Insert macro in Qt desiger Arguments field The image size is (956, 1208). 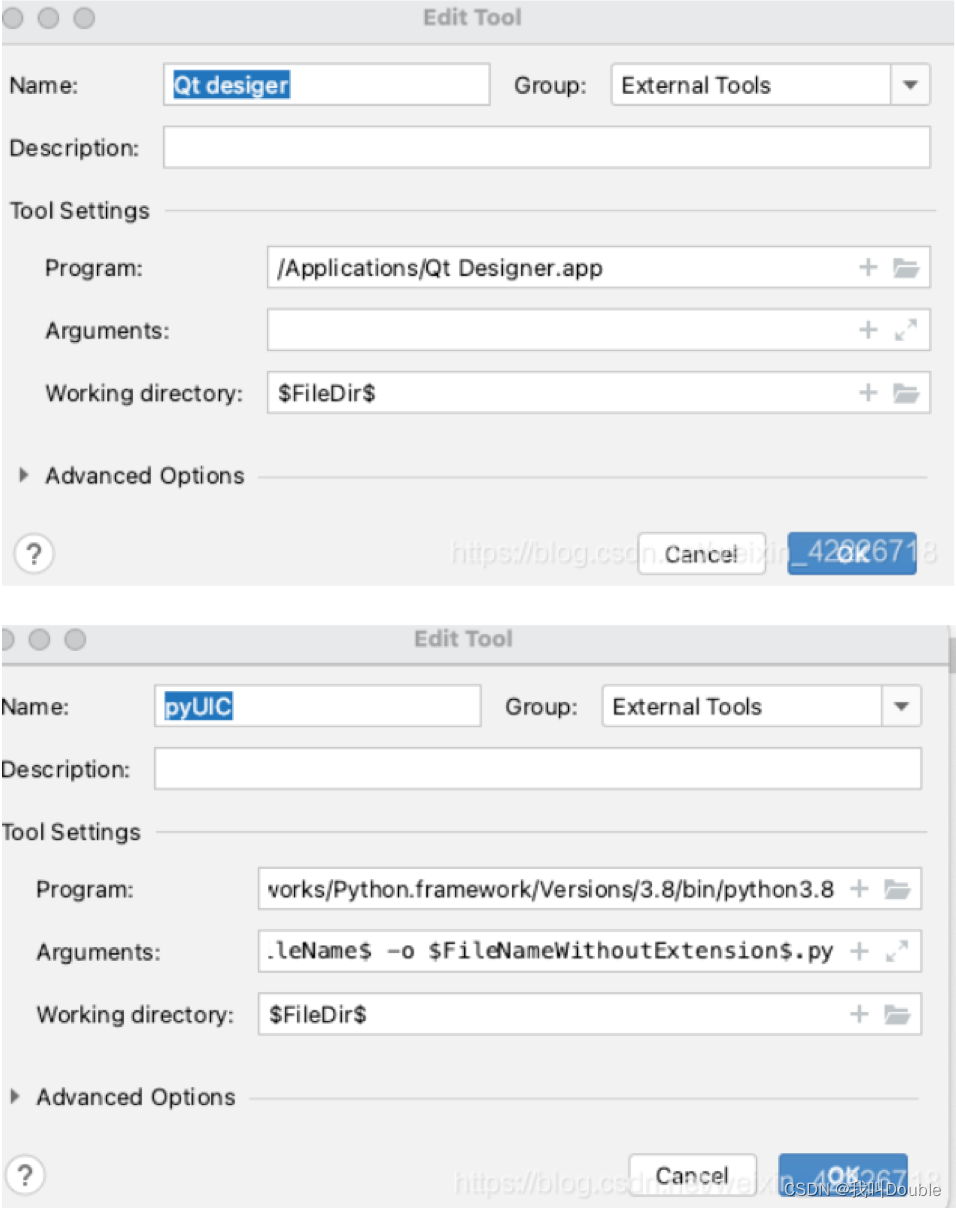pyautogui.click(x=868, y=331)
